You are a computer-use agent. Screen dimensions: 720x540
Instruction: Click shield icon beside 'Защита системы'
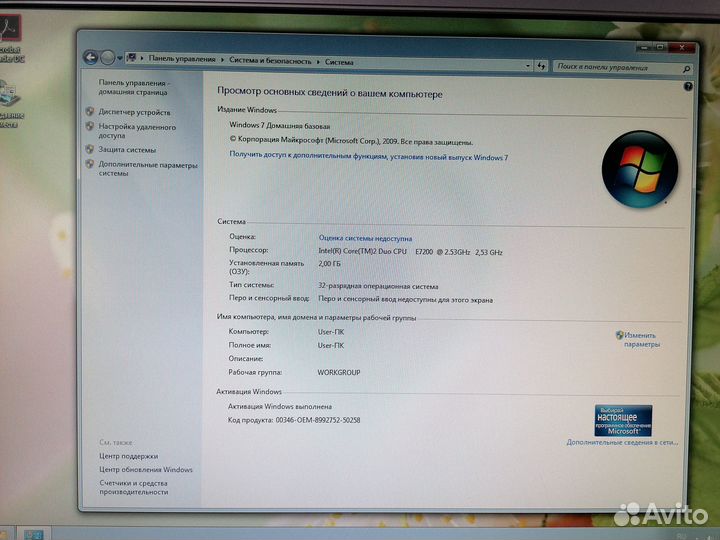pos(90,149)
